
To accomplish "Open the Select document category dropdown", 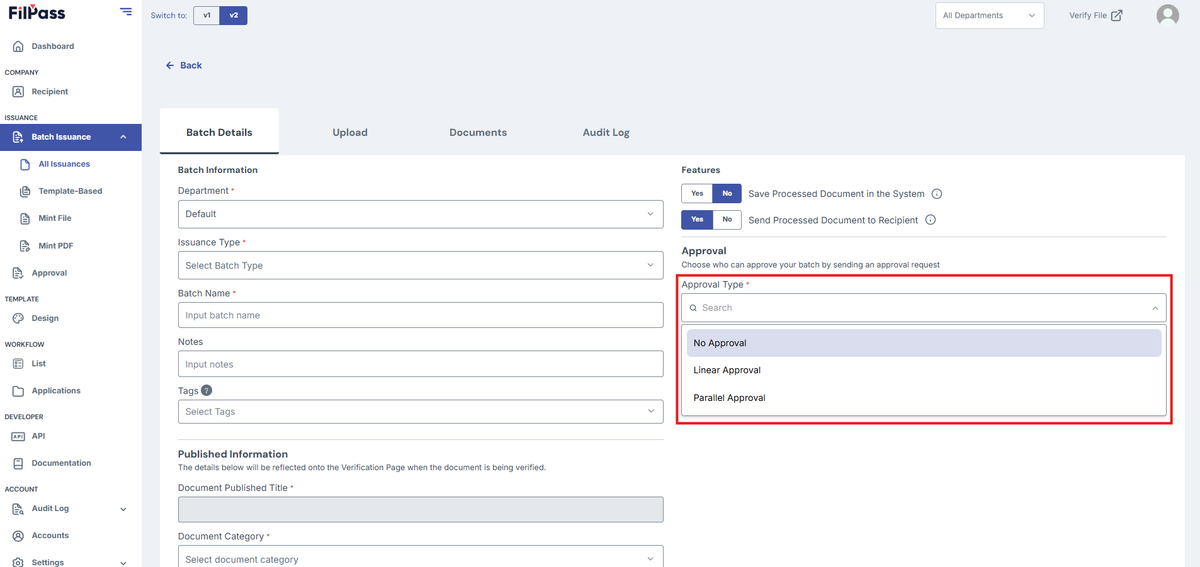I will pos(420,559).
